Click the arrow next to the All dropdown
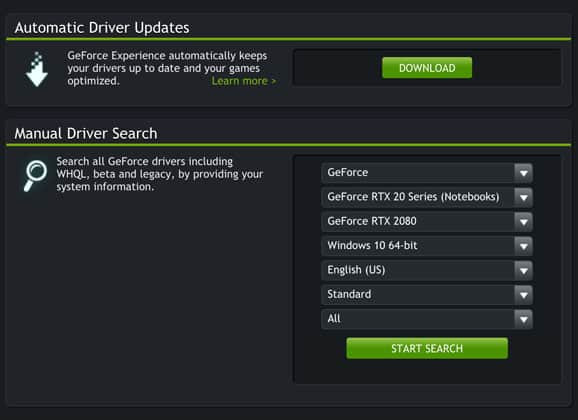The width and height of the screenshot is (578, 420). [523, 319]
